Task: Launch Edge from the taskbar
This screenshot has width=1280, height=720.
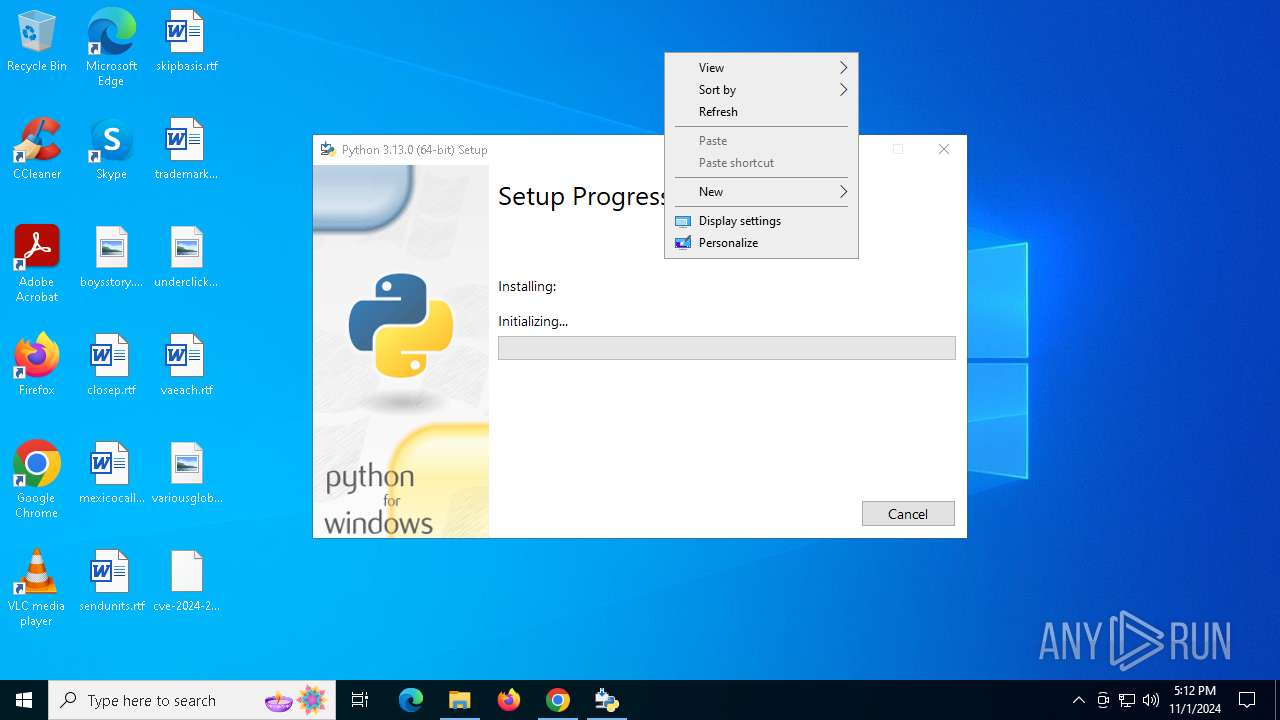Action: 411,700
